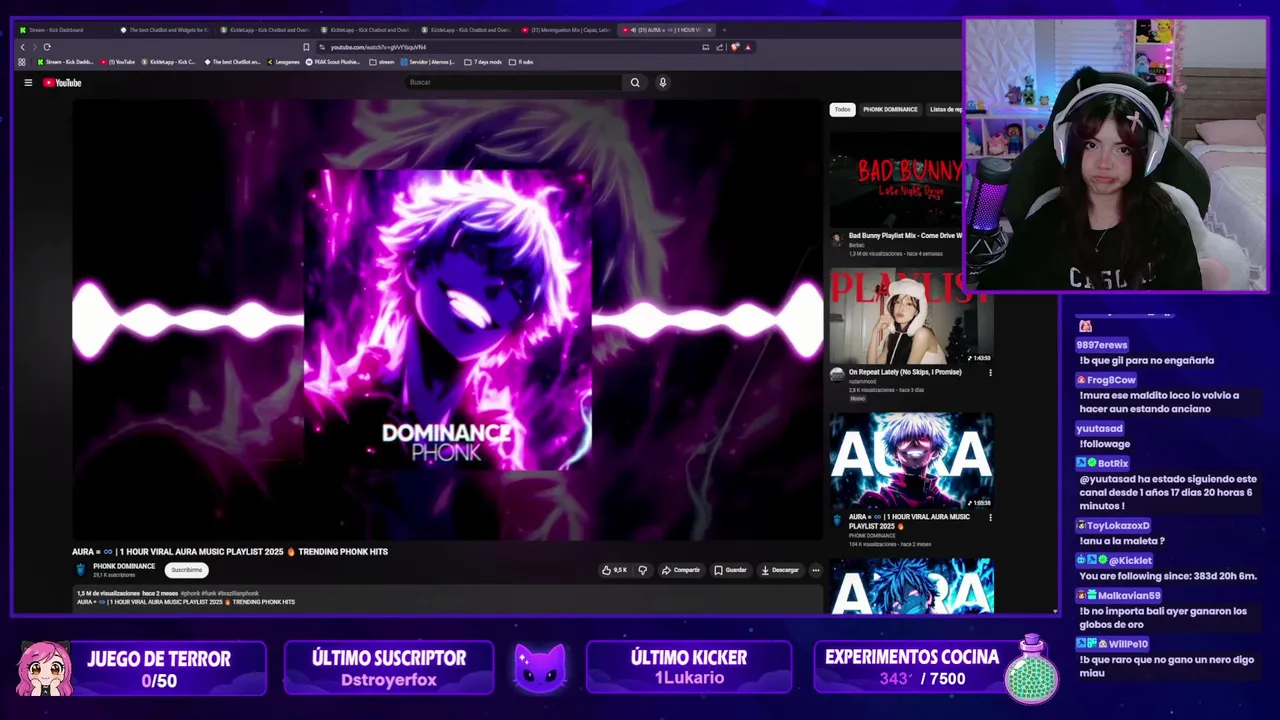Open the R subs bookmarks folder
This screenshot has height=720, width=1280.
(521, 62)
